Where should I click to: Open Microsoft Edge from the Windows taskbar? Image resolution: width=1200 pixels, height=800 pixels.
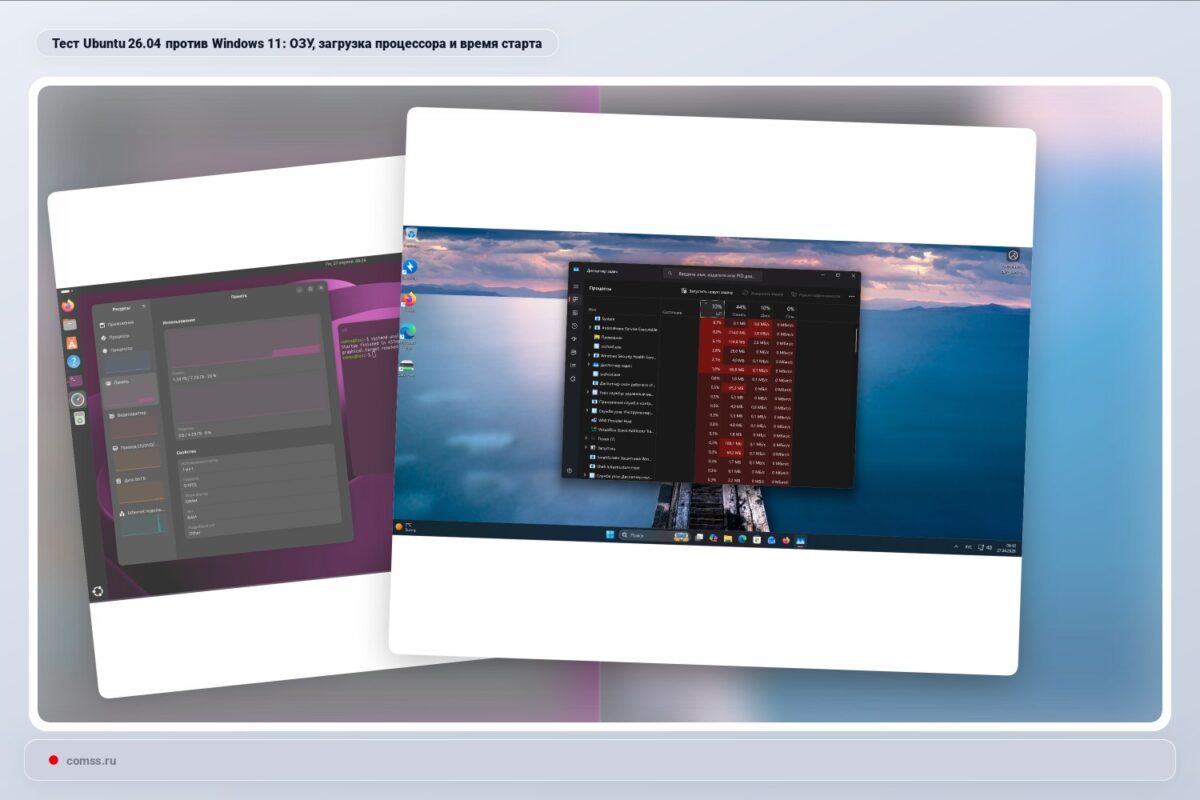[742, 539]
